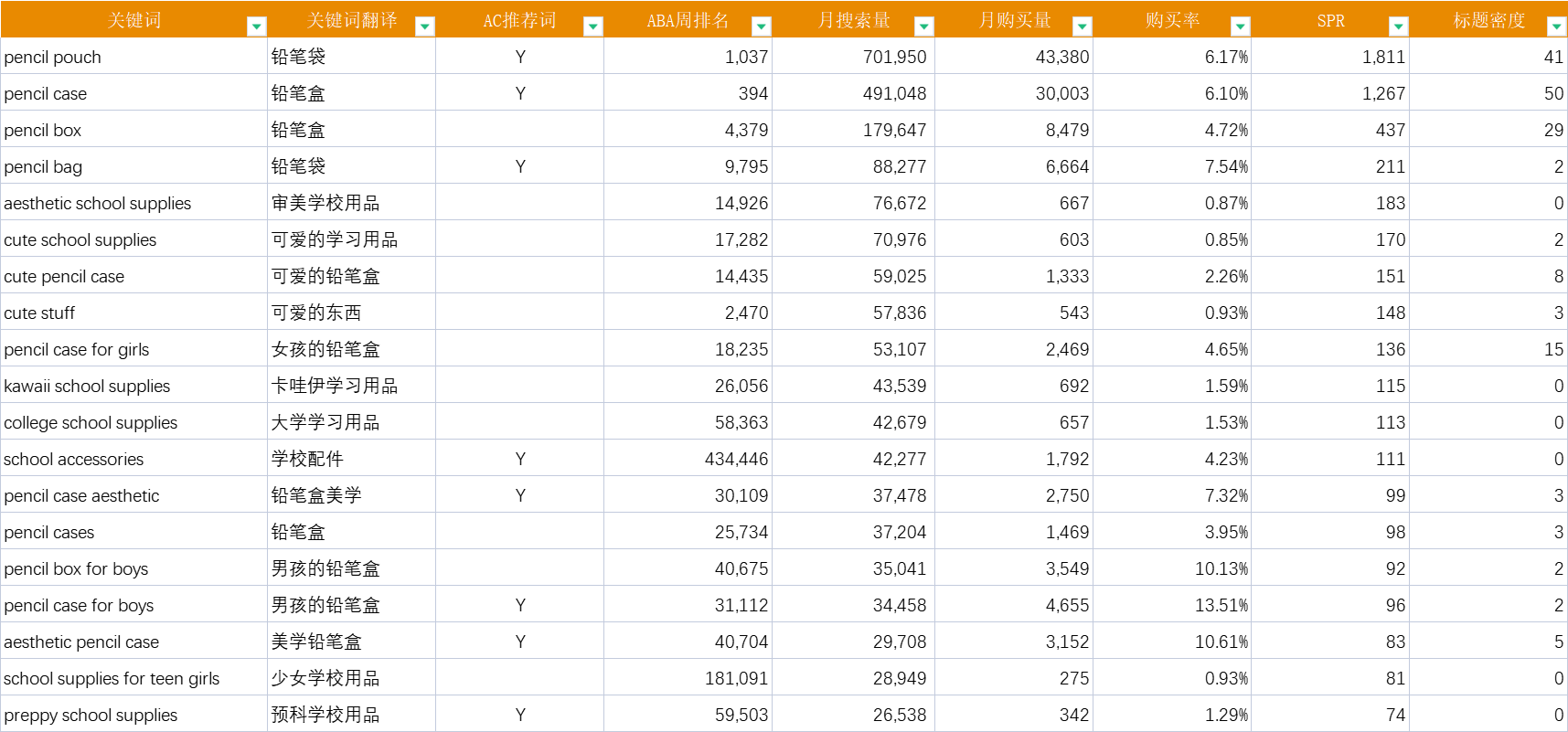Click the translation cell 少女学校用品
1568x732 pixels.
point(351,678)
